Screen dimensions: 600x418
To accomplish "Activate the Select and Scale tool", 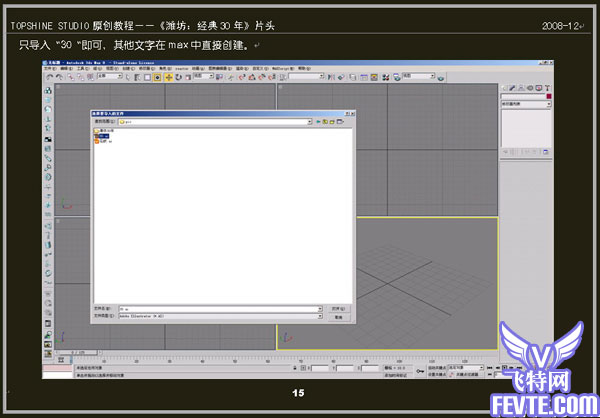I will pos(188,77).
